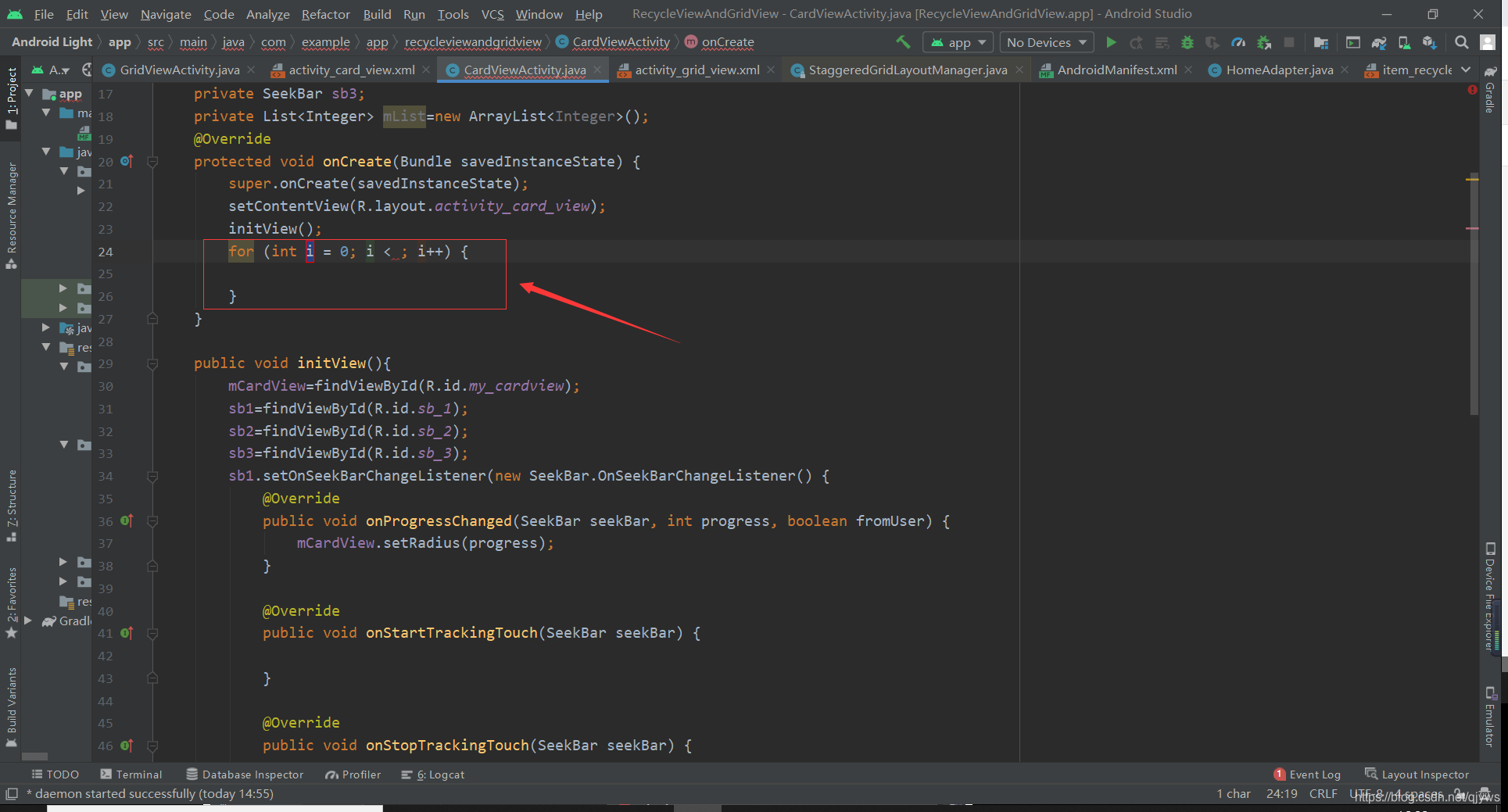Click override gutter icon on line 36

[x=127, y=520]
